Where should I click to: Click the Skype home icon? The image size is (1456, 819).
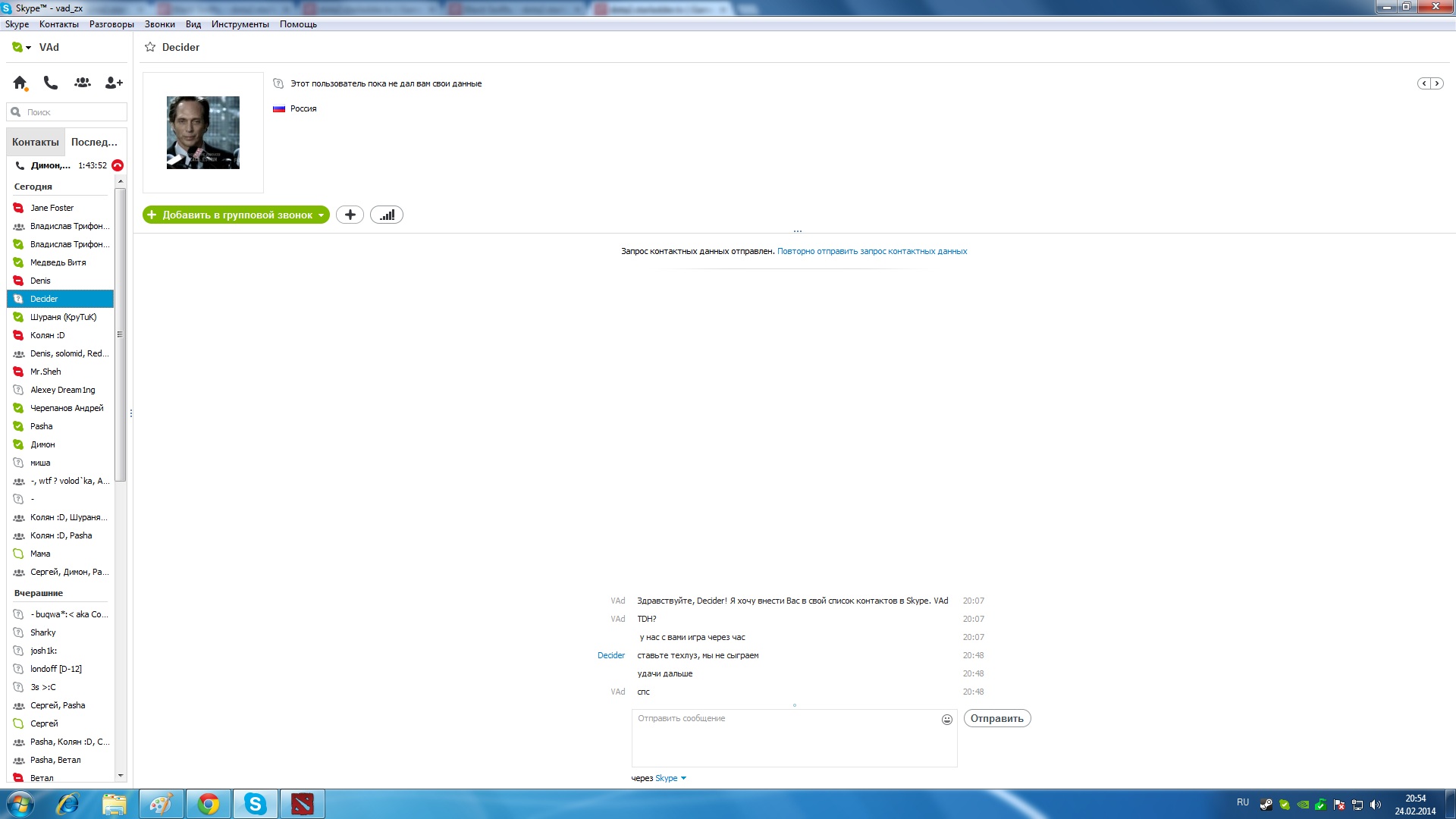point(20,83)
